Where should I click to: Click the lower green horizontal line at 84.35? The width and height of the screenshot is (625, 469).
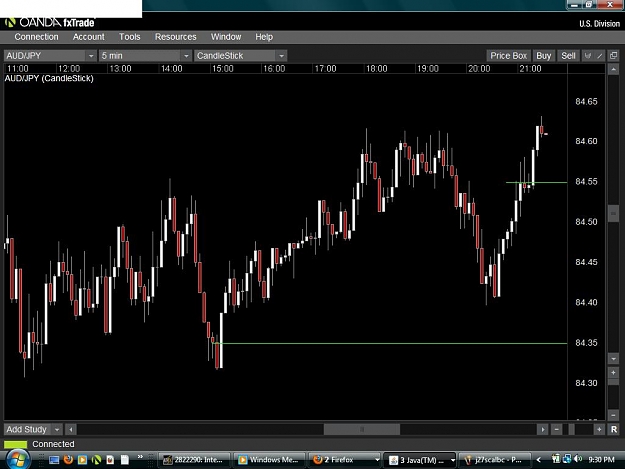tap(391, 343)
